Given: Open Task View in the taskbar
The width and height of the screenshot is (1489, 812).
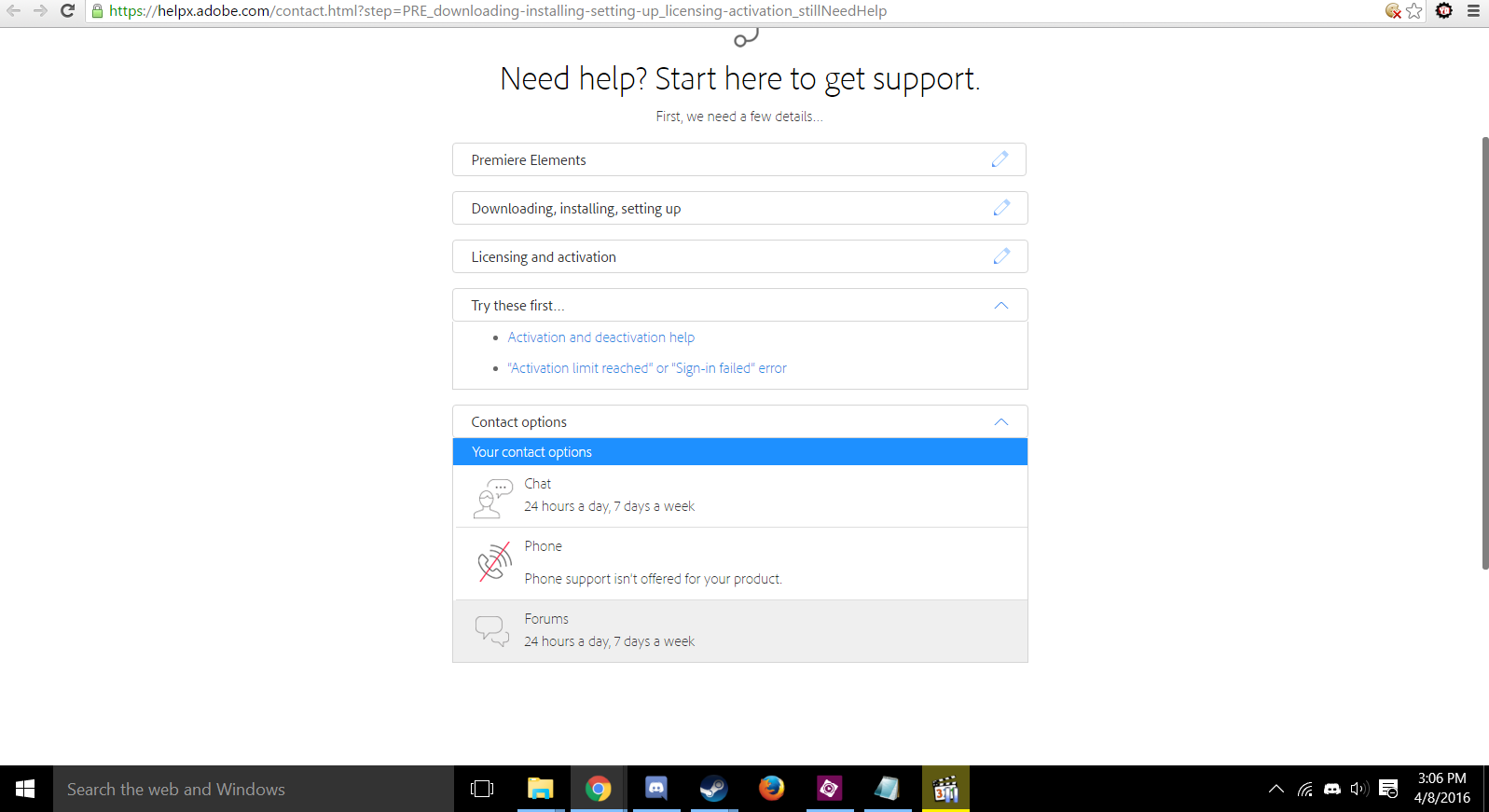Looking at the screenshot, I should tap(482, 789).
